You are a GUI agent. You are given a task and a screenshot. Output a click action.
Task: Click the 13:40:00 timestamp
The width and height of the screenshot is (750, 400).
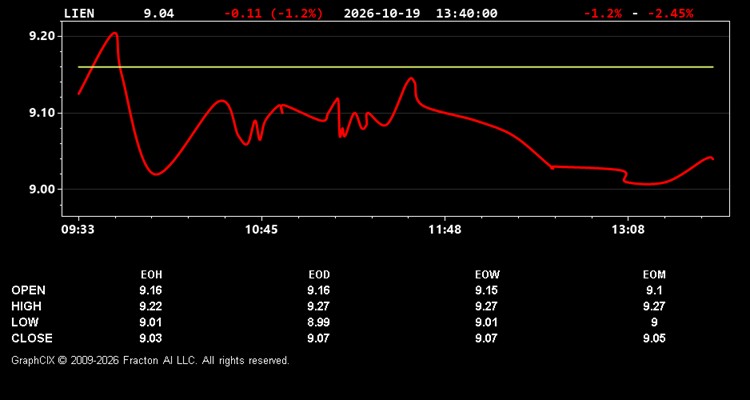click(466, 13)
